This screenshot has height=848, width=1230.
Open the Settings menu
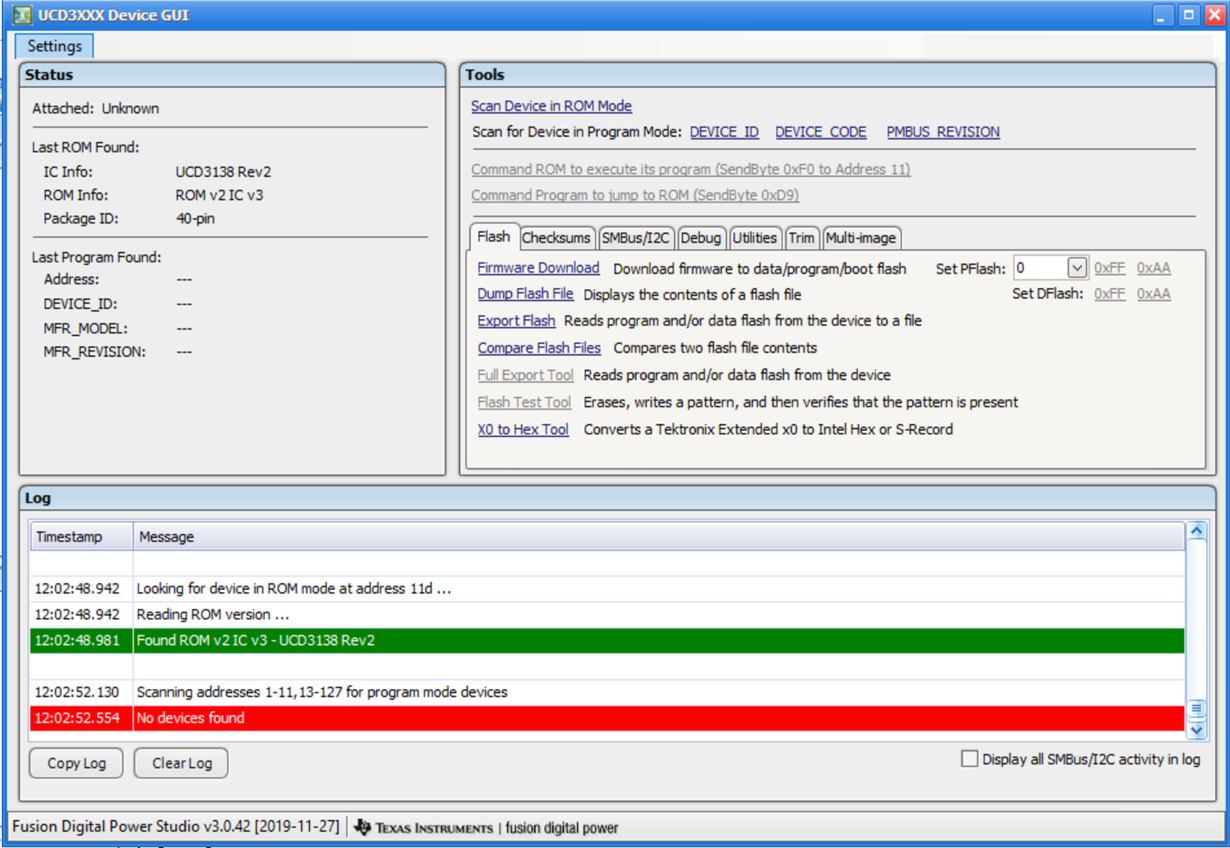point(54,46)
